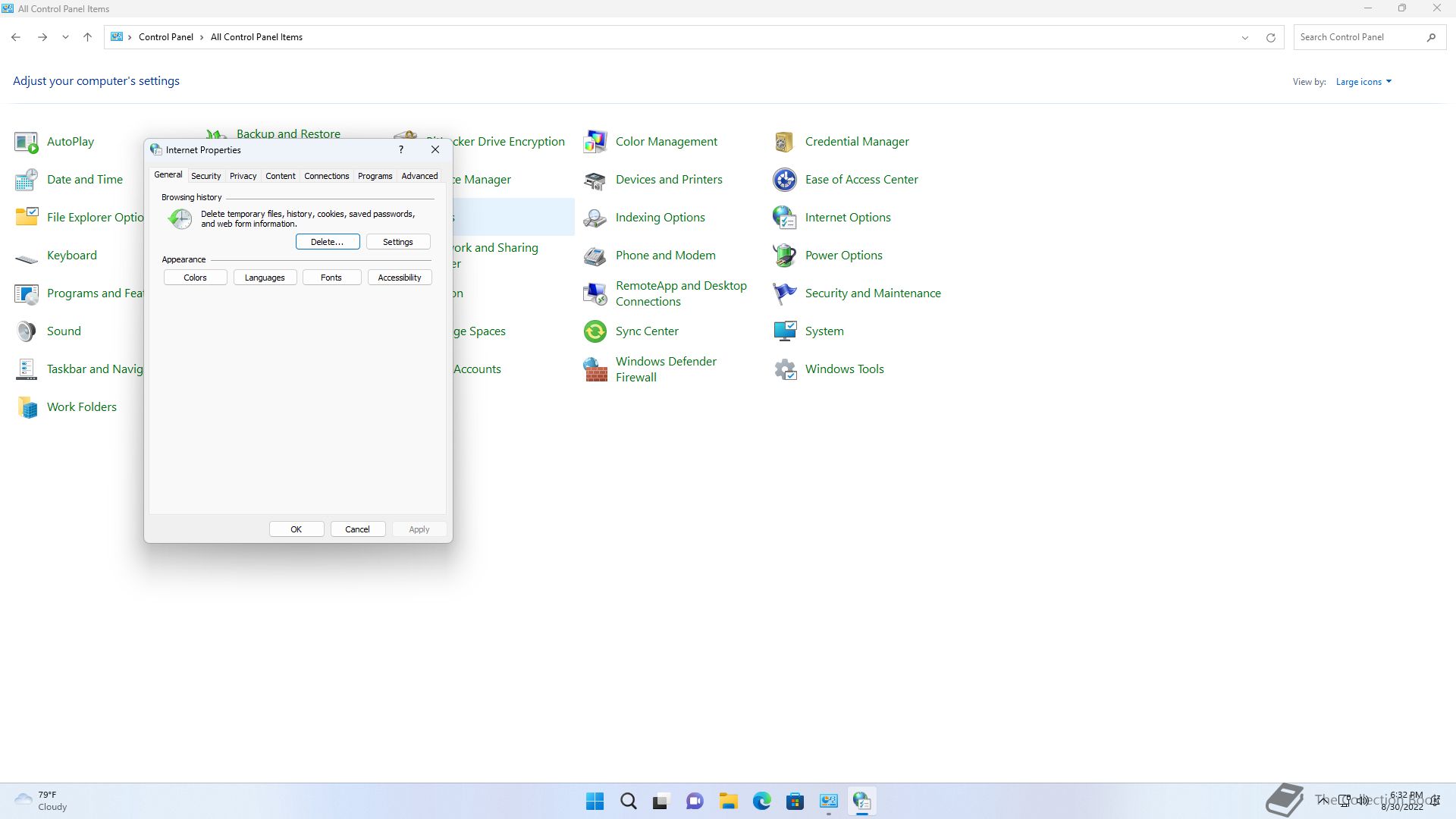The image size is (1456, 819).
Task: Go up one level with the up arrow
Action: [x=87, y=37]
